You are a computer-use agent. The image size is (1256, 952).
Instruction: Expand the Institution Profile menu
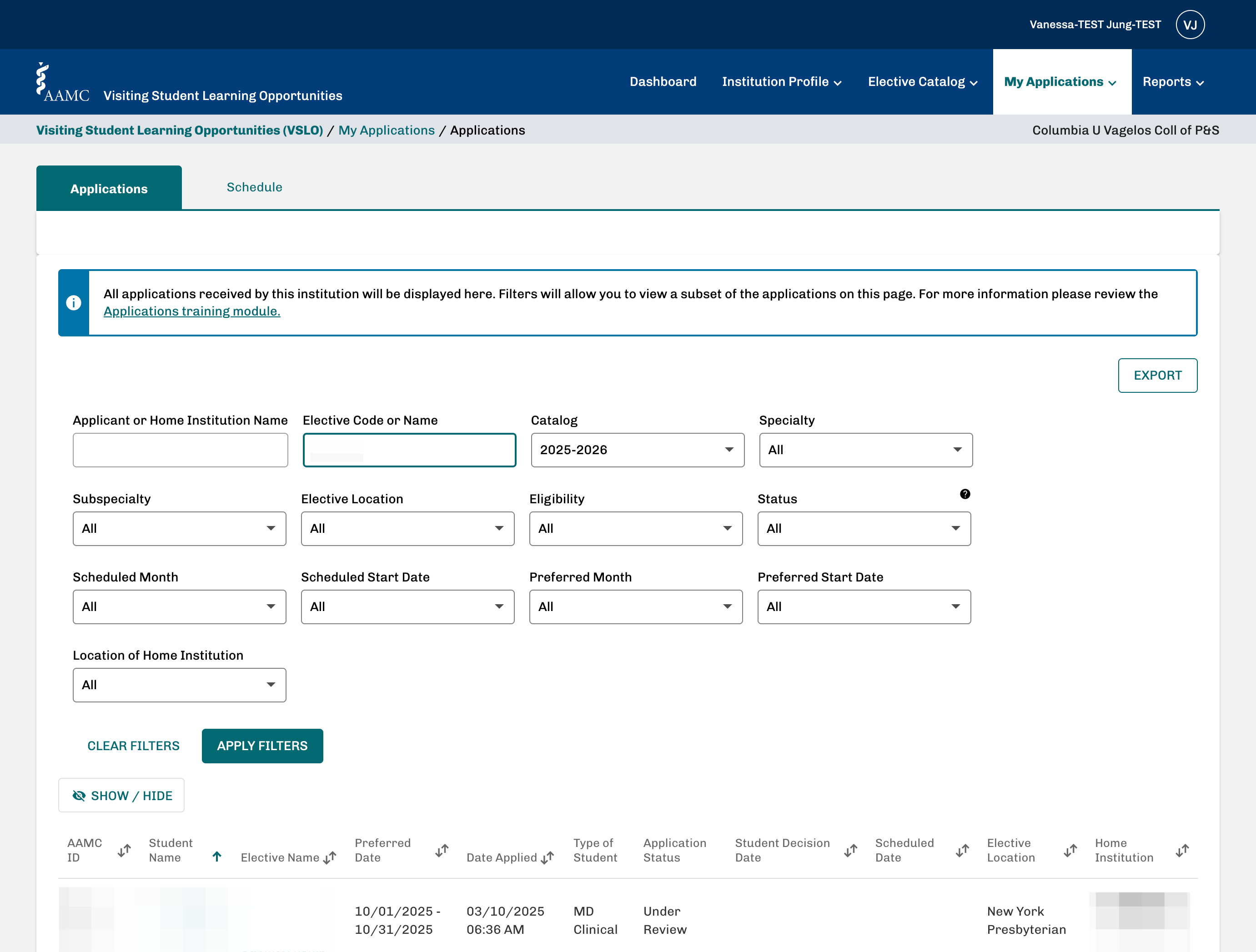click(x=781, y=82)
